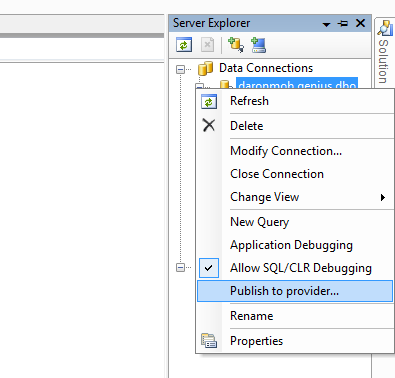Collapse the lower tree node below Data Connections

coord(180,267)
